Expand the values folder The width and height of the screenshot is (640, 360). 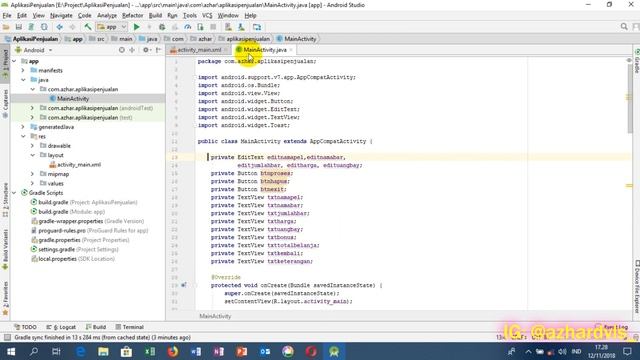pyautogui.click(x=33, y=183)
